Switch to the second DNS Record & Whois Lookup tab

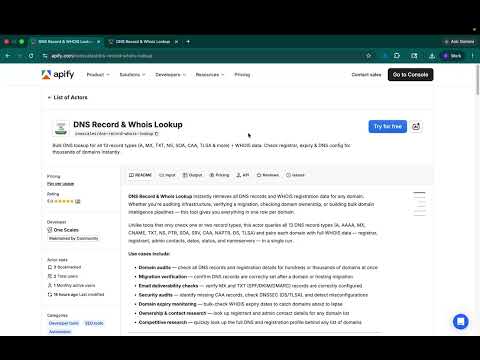pyautogui.click(x=143, y=42)
